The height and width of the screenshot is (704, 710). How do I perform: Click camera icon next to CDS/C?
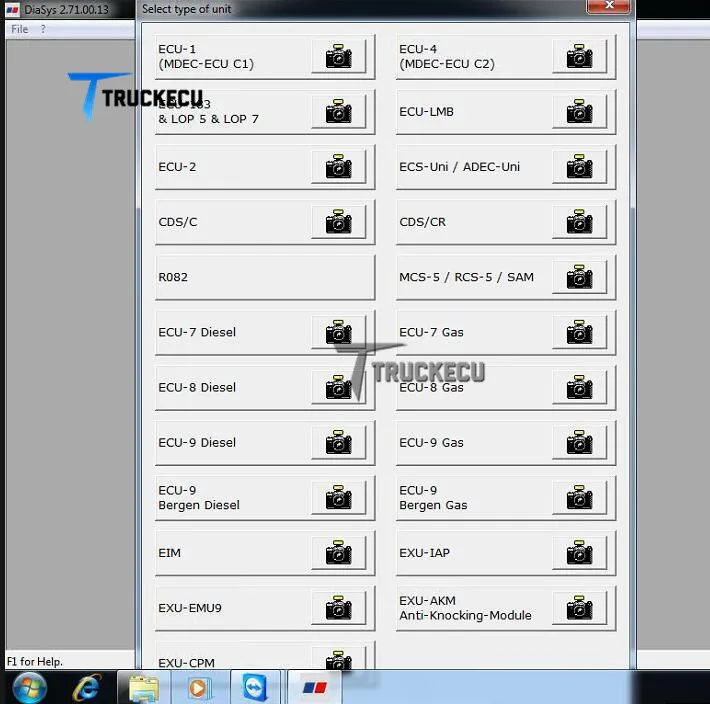click(338, 222)
